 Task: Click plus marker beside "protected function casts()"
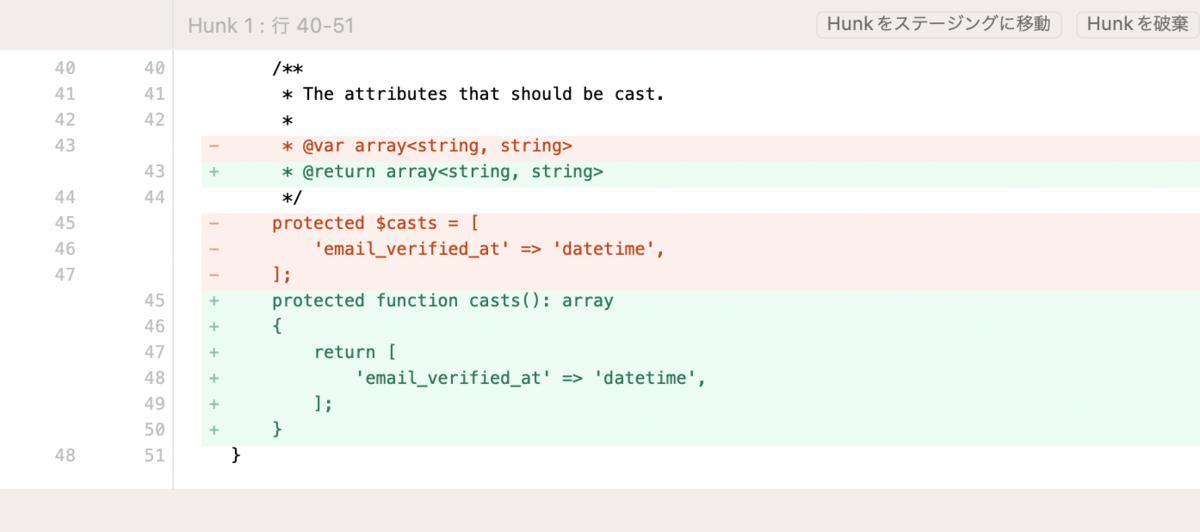pyautogui.click(x=214, y=301)
